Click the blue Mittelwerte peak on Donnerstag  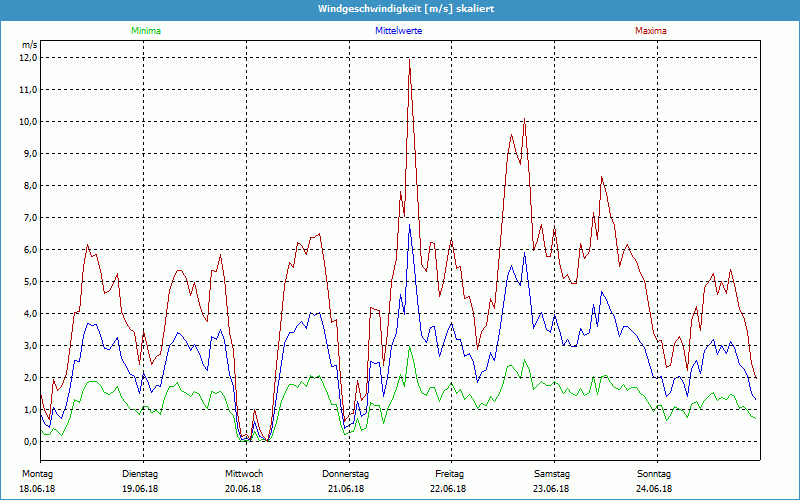coord(409,225)
